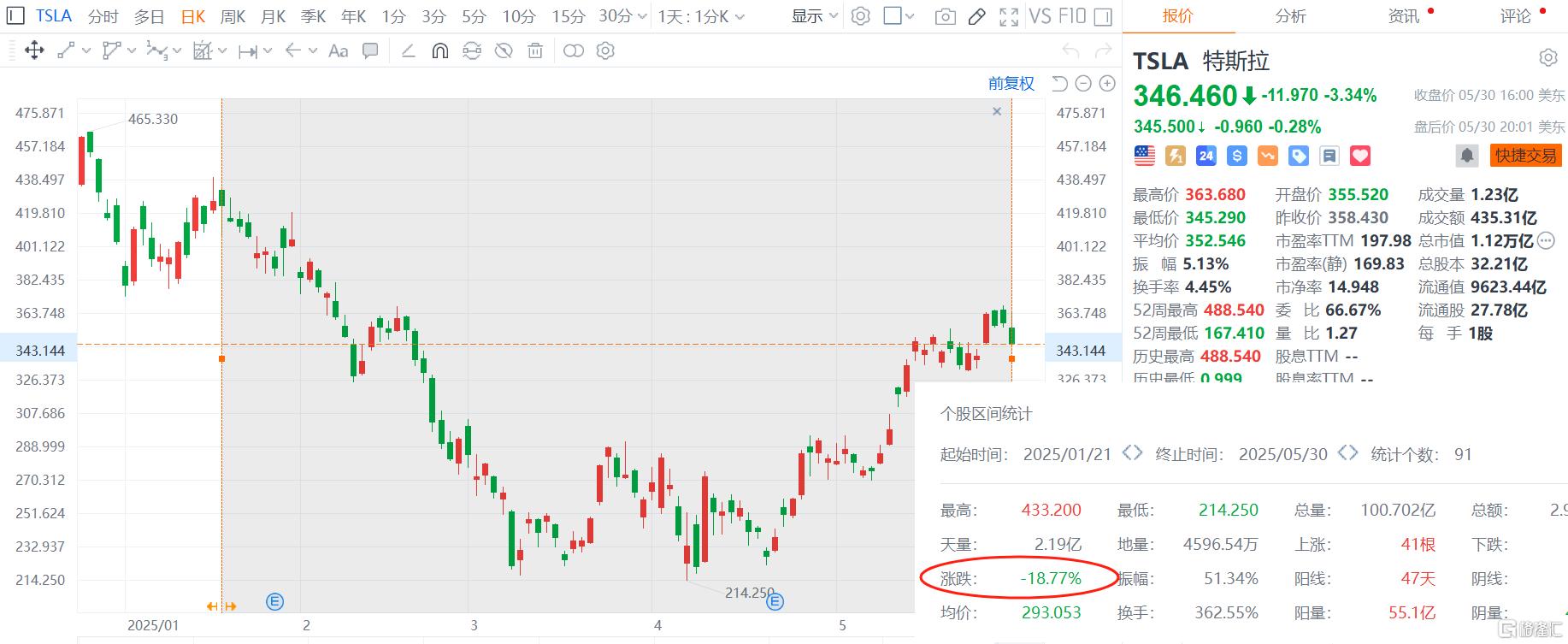
Task: Add a comment bubble annotation
Action: pos(370,50)
